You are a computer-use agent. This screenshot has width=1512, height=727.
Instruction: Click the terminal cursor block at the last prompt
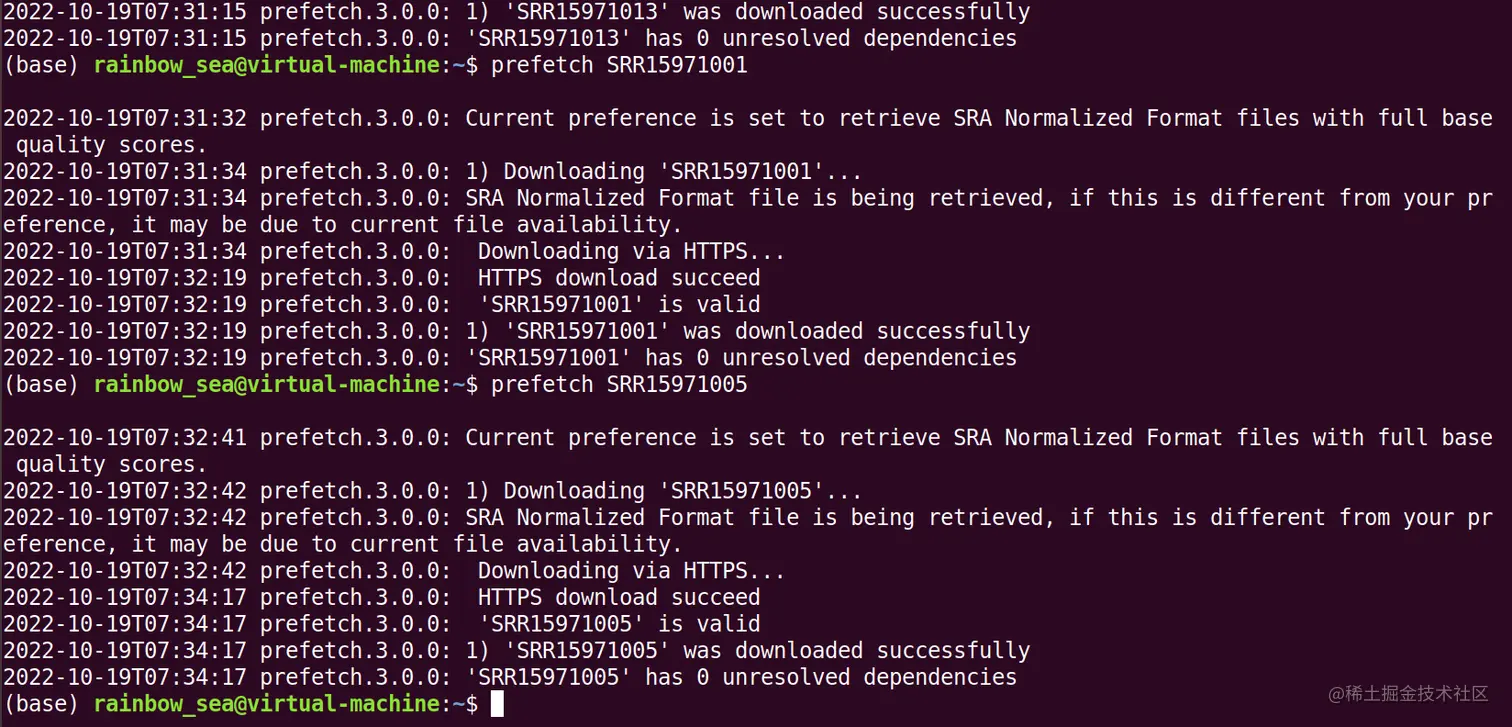point(497,704)
